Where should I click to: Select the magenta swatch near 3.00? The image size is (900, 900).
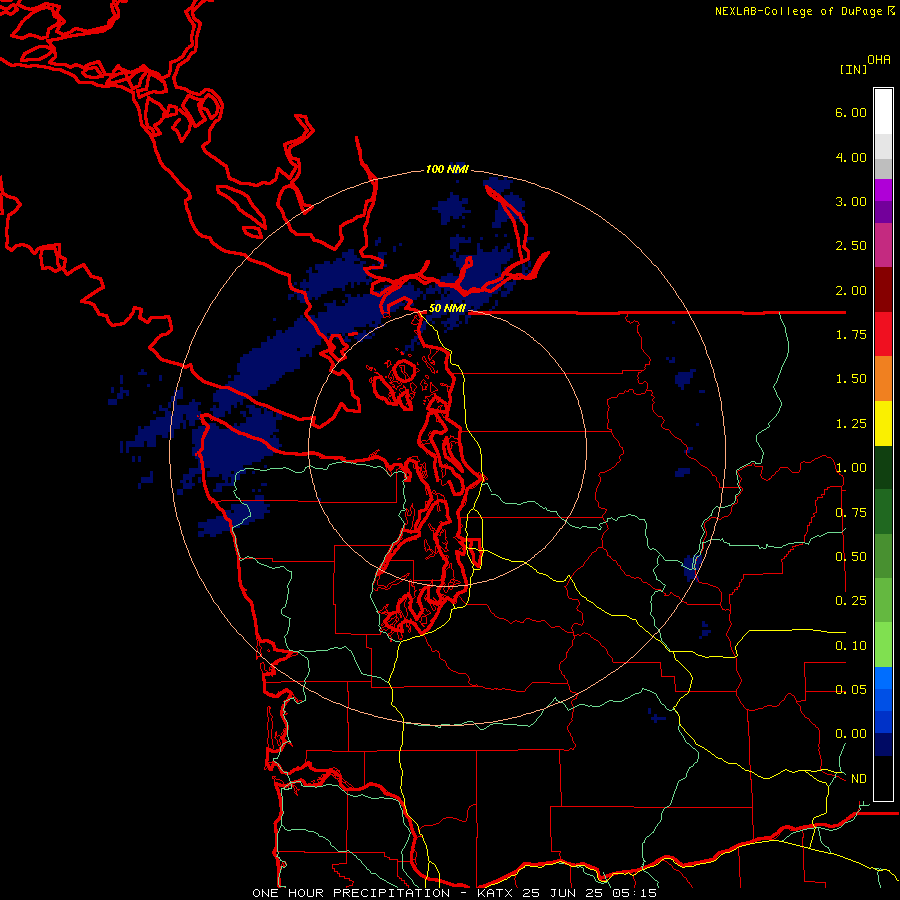pos(883,190)
